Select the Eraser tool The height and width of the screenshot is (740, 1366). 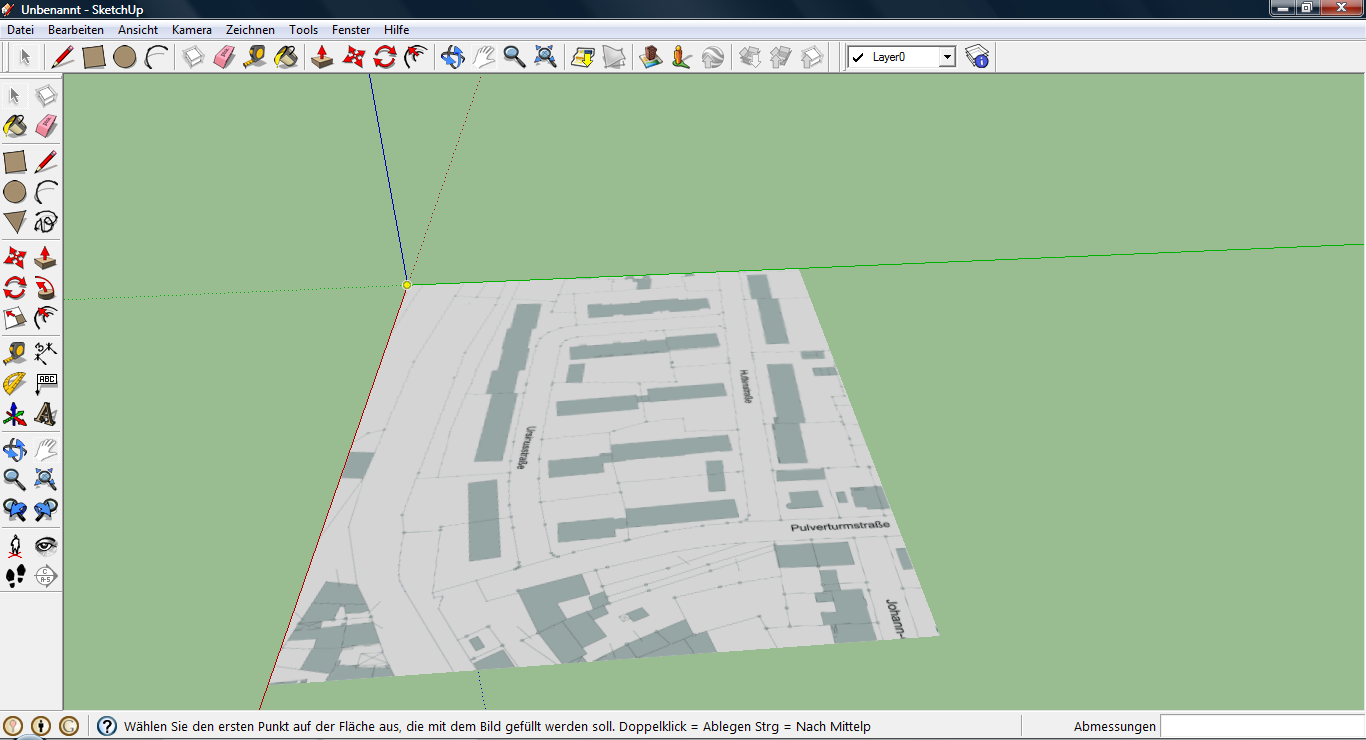click(225, 57)
